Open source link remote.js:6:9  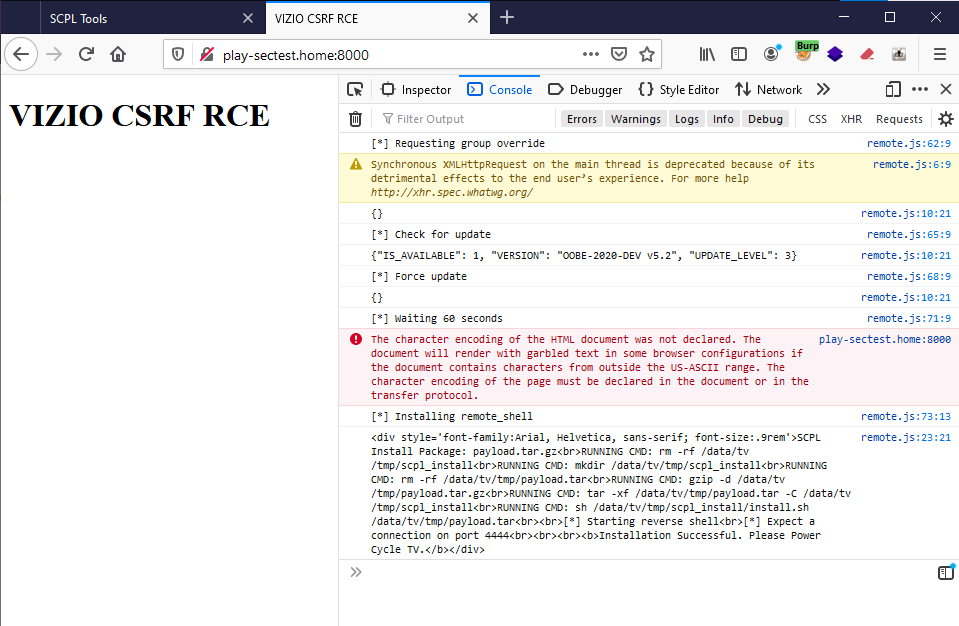tap(912, 164)
